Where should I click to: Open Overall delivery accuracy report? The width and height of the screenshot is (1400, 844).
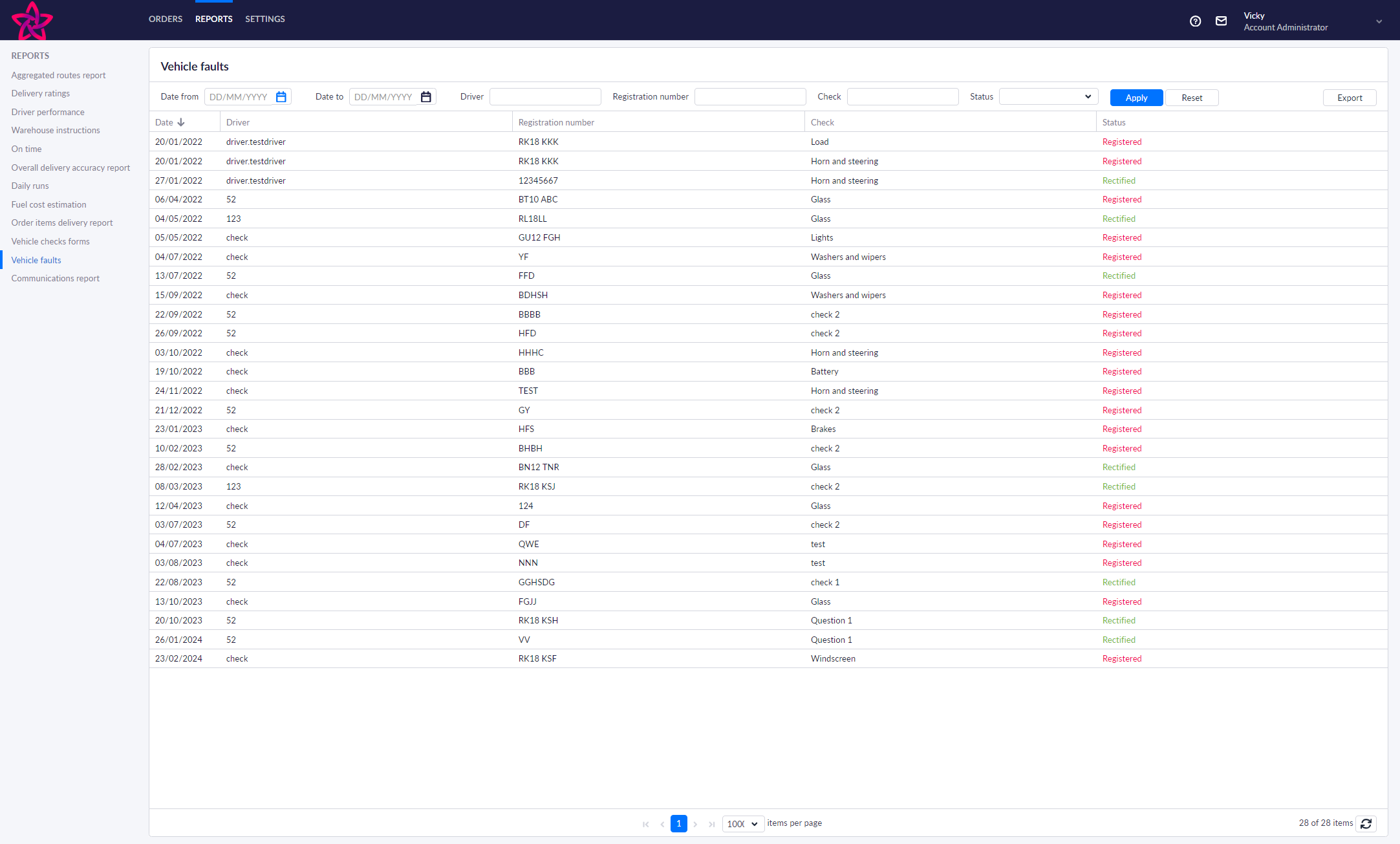pyautogui.click(x=70, y=168)
